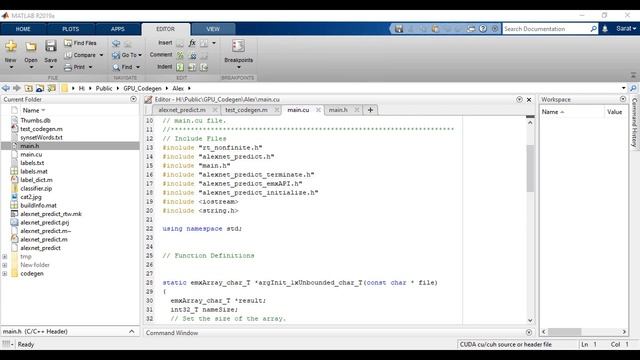Click the navigate back arrow in ribbon

pyautogui.click(x=116, y=43)
